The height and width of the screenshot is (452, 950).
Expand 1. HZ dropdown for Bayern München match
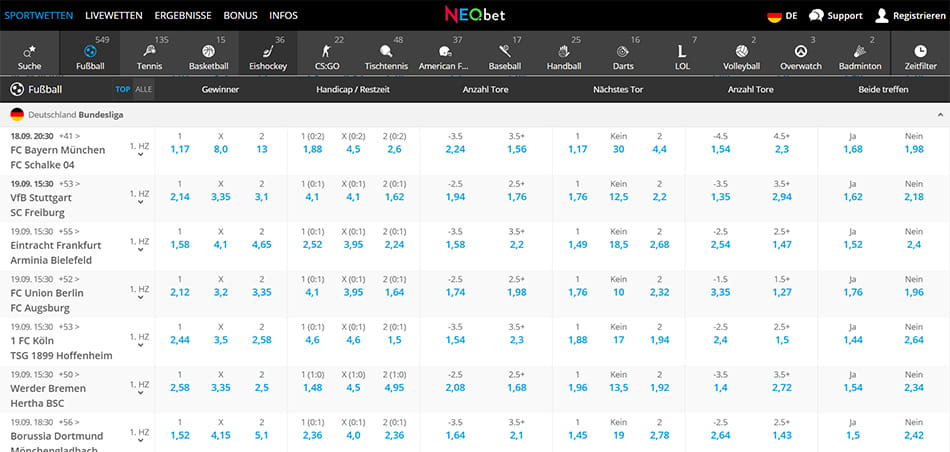140,150
